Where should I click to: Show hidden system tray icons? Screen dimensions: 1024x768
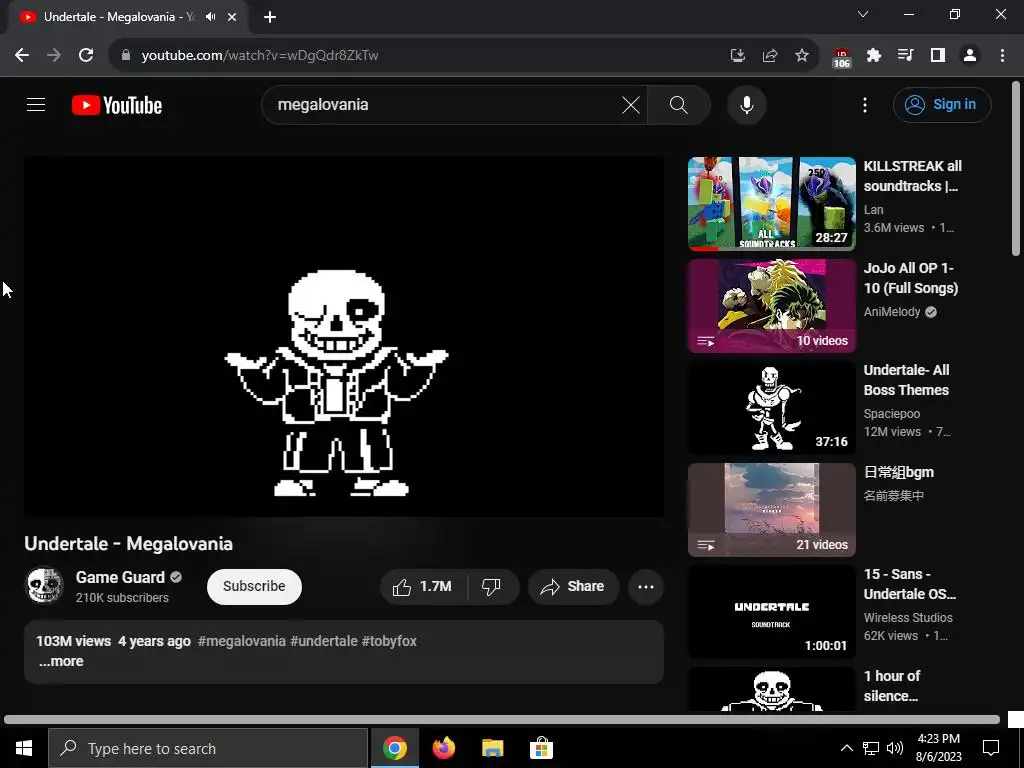(x=846, y=748)
